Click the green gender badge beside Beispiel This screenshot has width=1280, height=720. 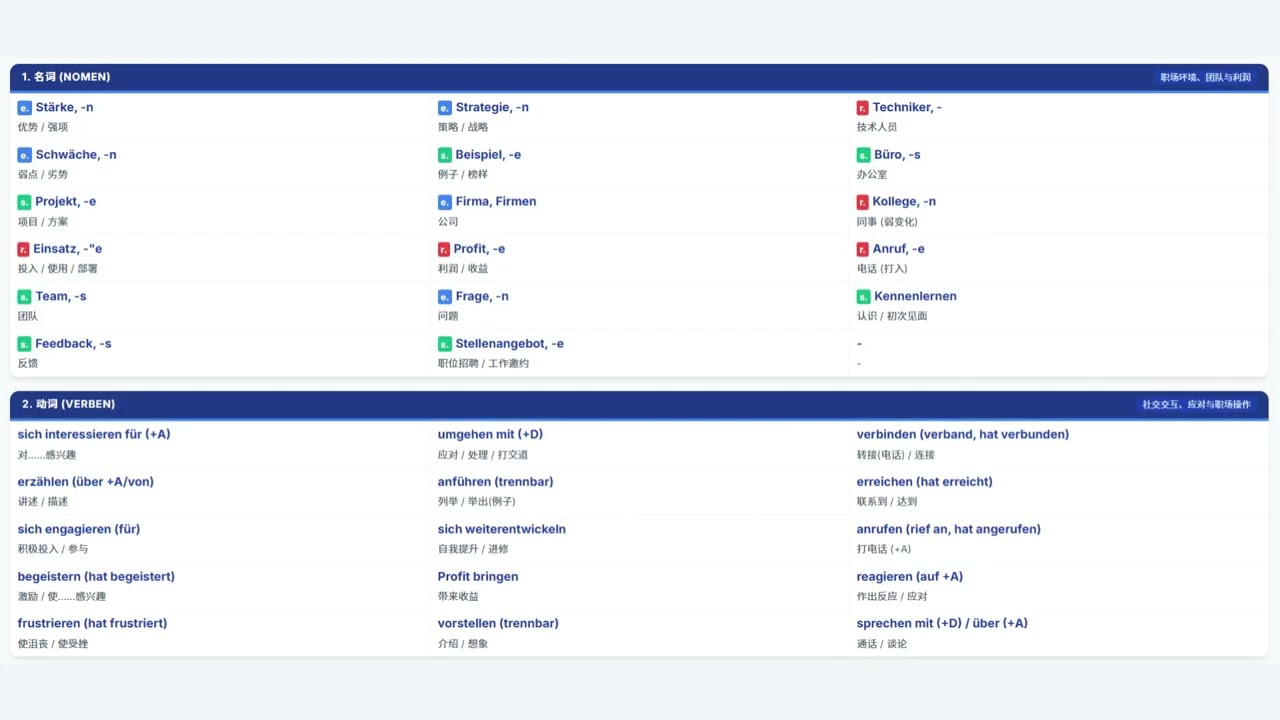445,155
